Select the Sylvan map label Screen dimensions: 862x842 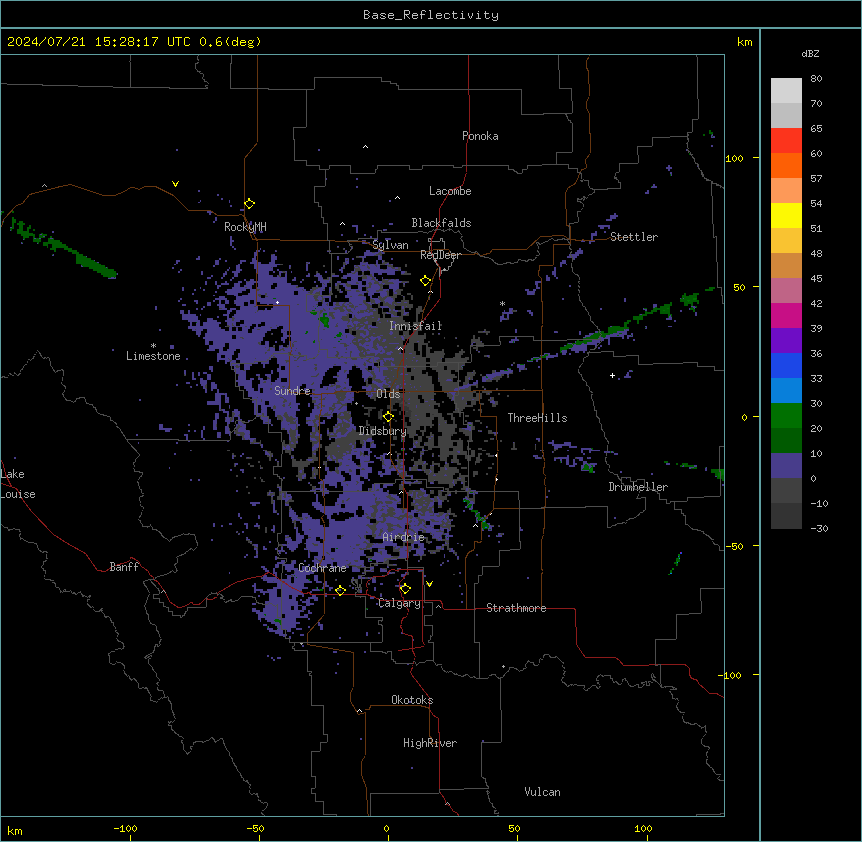[390, 245]
